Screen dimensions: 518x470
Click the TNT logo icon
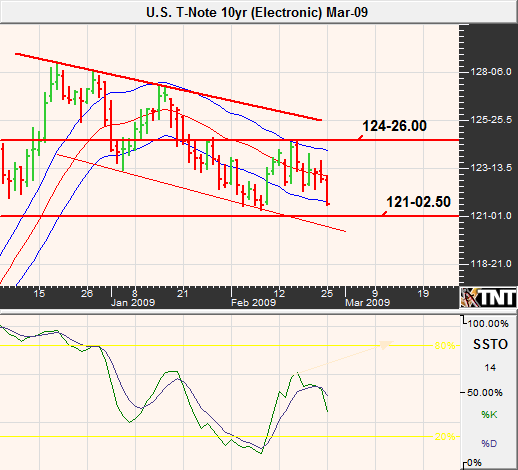(x=488, y=297)
